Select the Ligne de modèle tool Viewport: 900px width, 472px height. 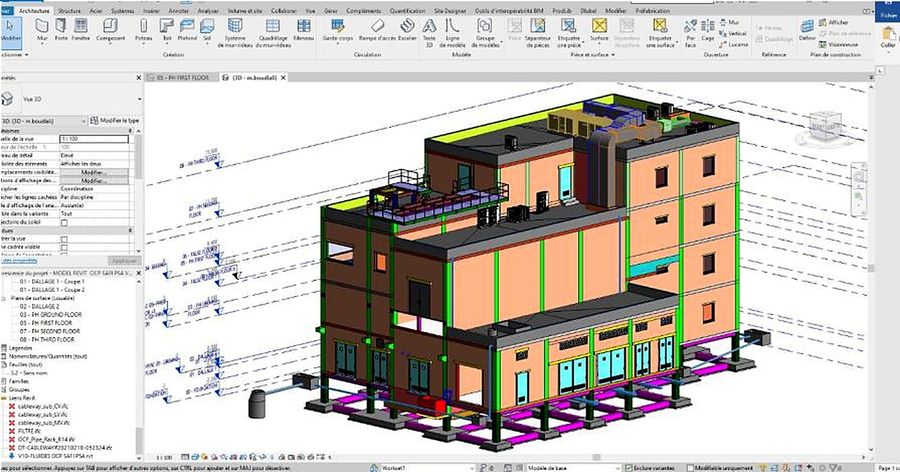pos(452,32)
